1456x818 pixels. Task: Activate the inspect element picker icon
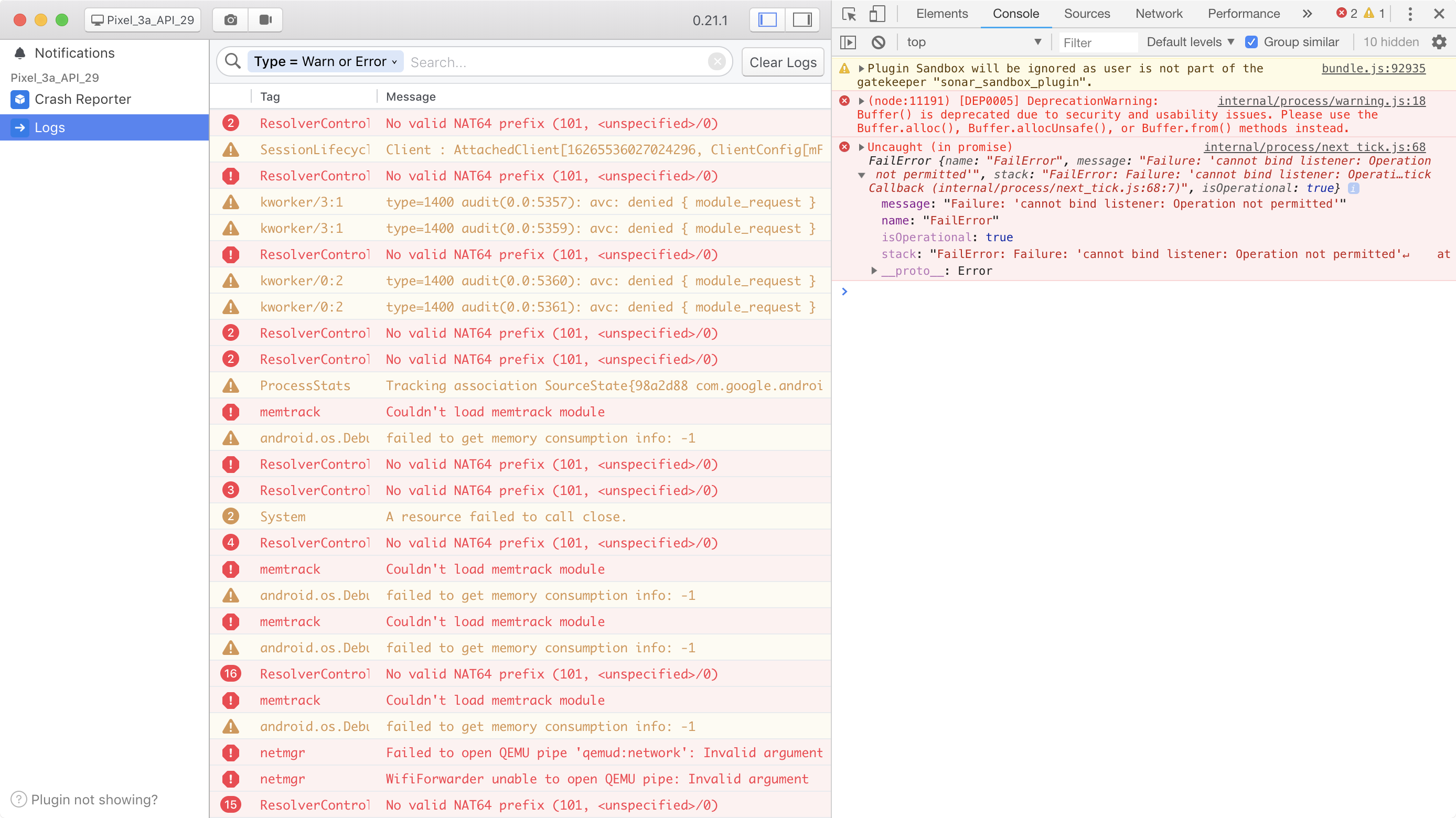coord(849,14)
